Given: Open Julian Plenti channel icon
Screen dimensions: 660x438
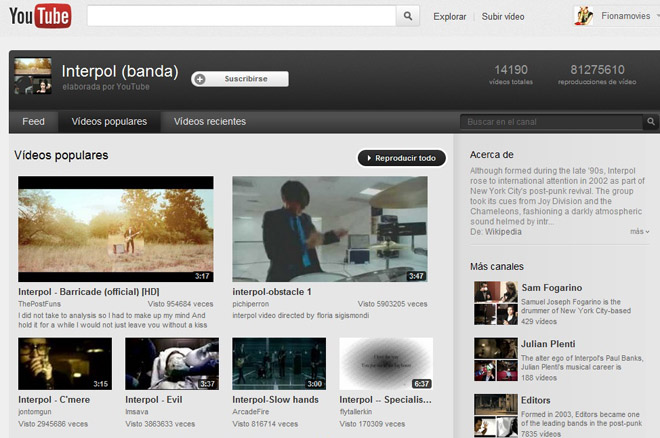Looking at the screenshot, I should pos(493,356).
